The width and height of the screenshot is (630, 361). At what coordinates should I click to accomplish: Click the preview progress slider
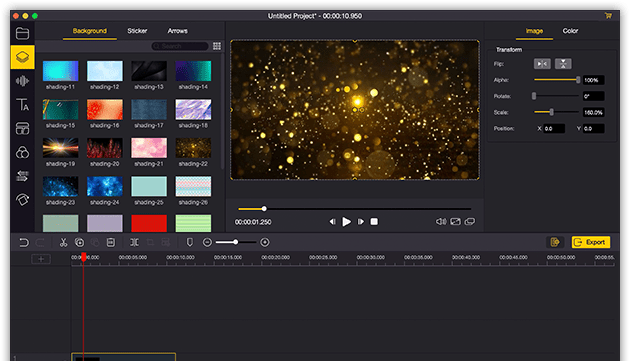tap(354, 209)
